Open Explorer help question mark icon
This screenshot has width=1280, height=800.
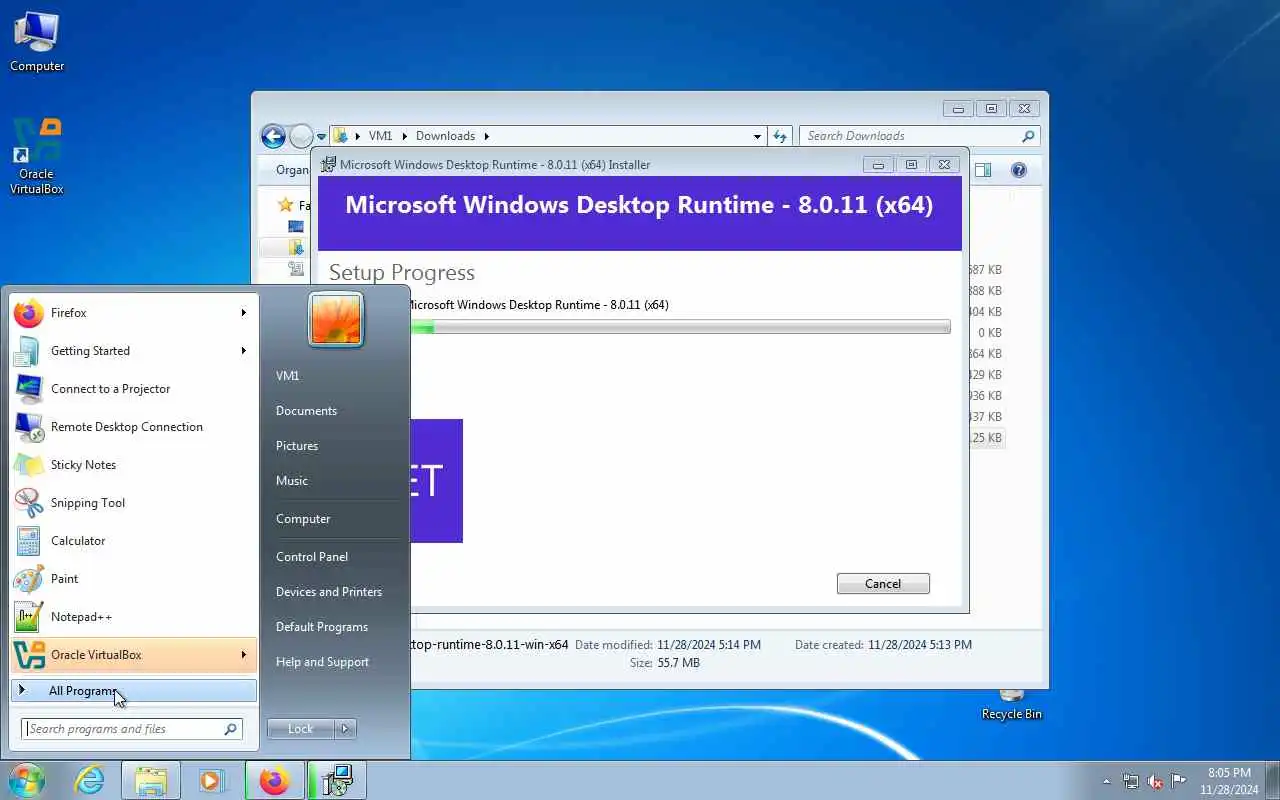(1019, 170)
